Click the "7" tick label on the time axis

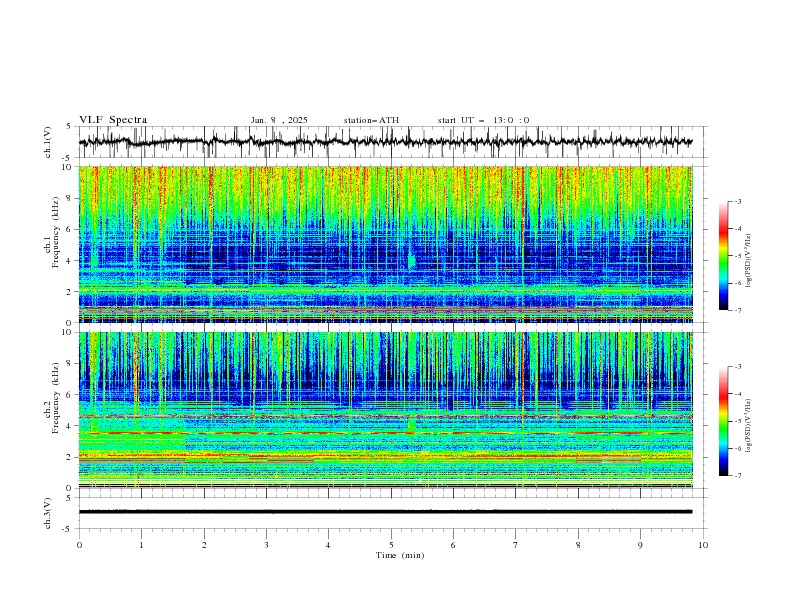click(516, 545)
